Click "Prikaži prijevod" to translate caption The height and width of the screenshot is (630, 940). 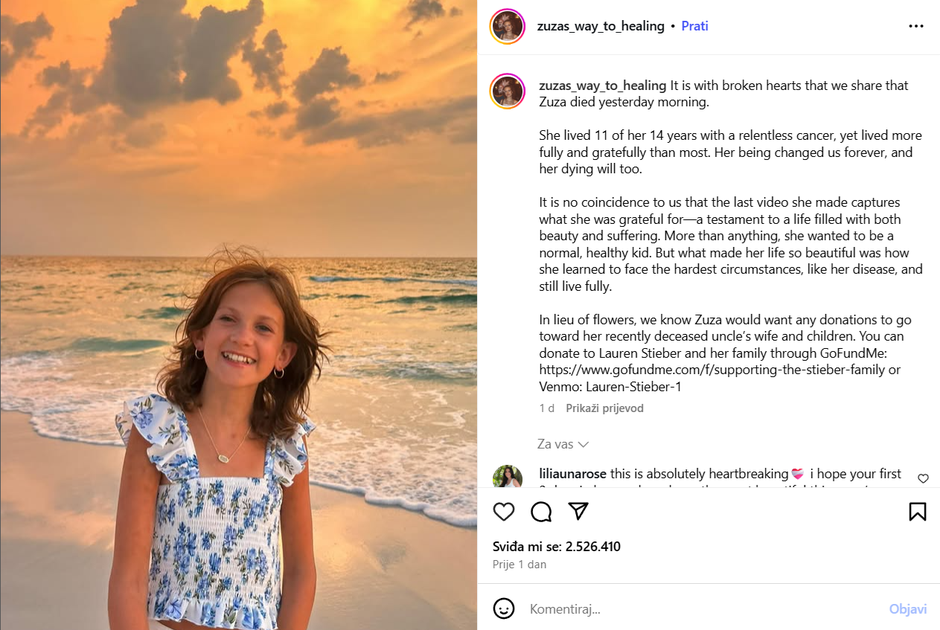pos(604,408)
